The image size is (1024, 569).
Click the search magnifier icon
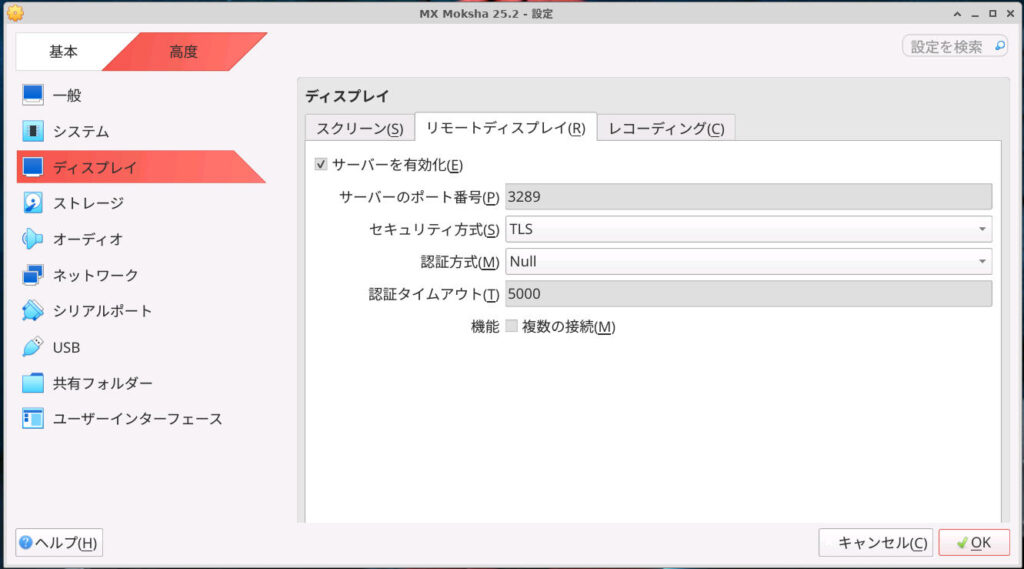pyautogui.click(x=999, y=46)
